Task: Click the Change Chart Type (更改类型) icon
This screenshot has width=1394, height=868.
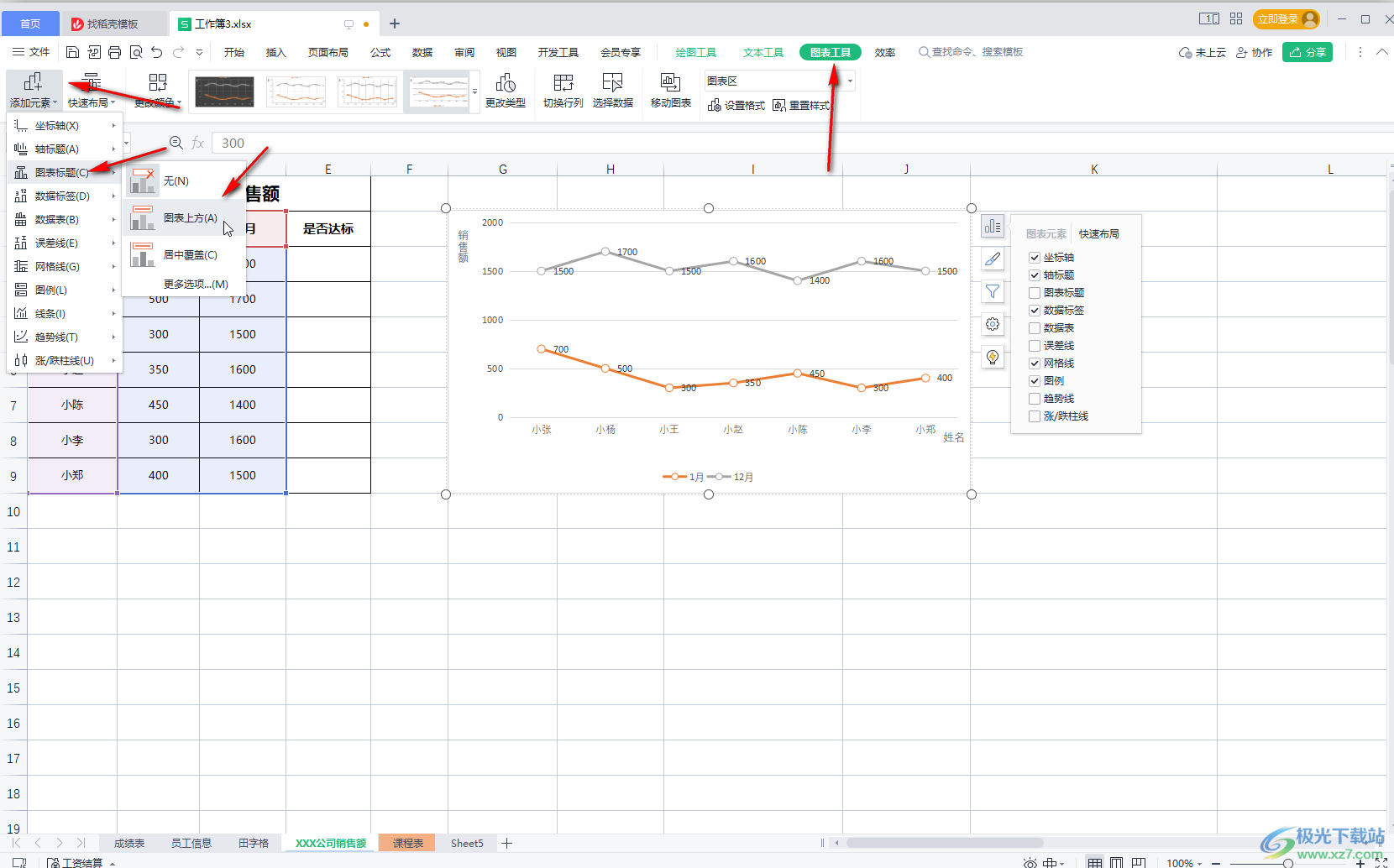Action: pyautogui.click(x=506, y=91)
